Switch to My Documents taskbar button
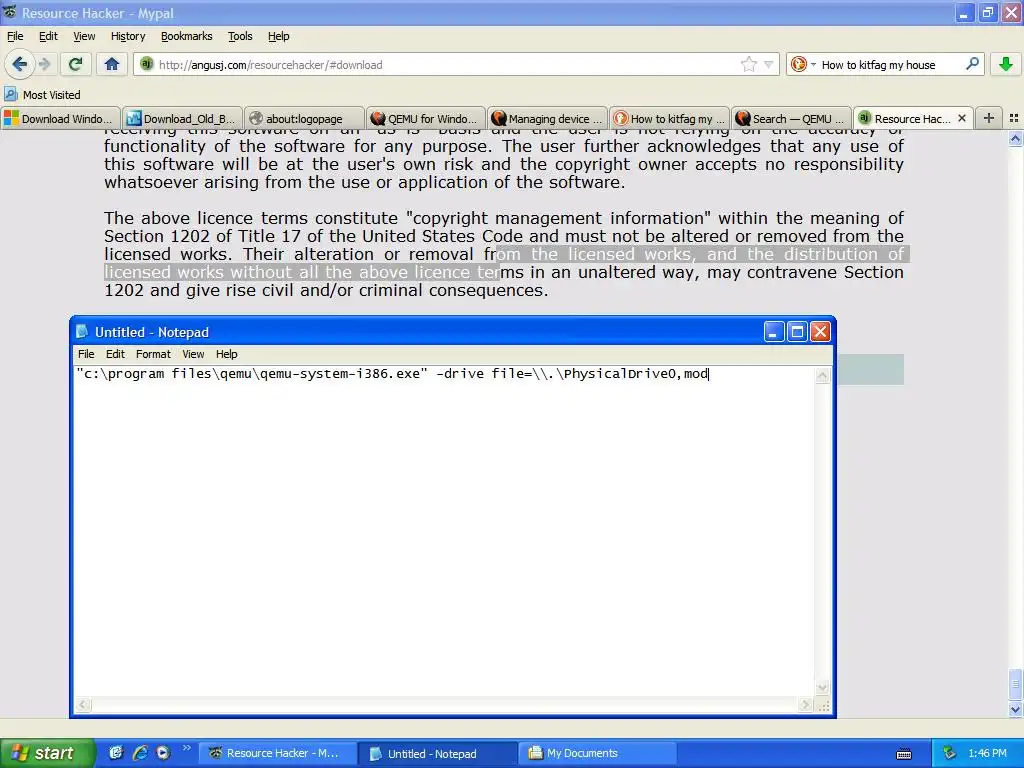The width and height of the screenshot is (1024, 768). [598, 753]
